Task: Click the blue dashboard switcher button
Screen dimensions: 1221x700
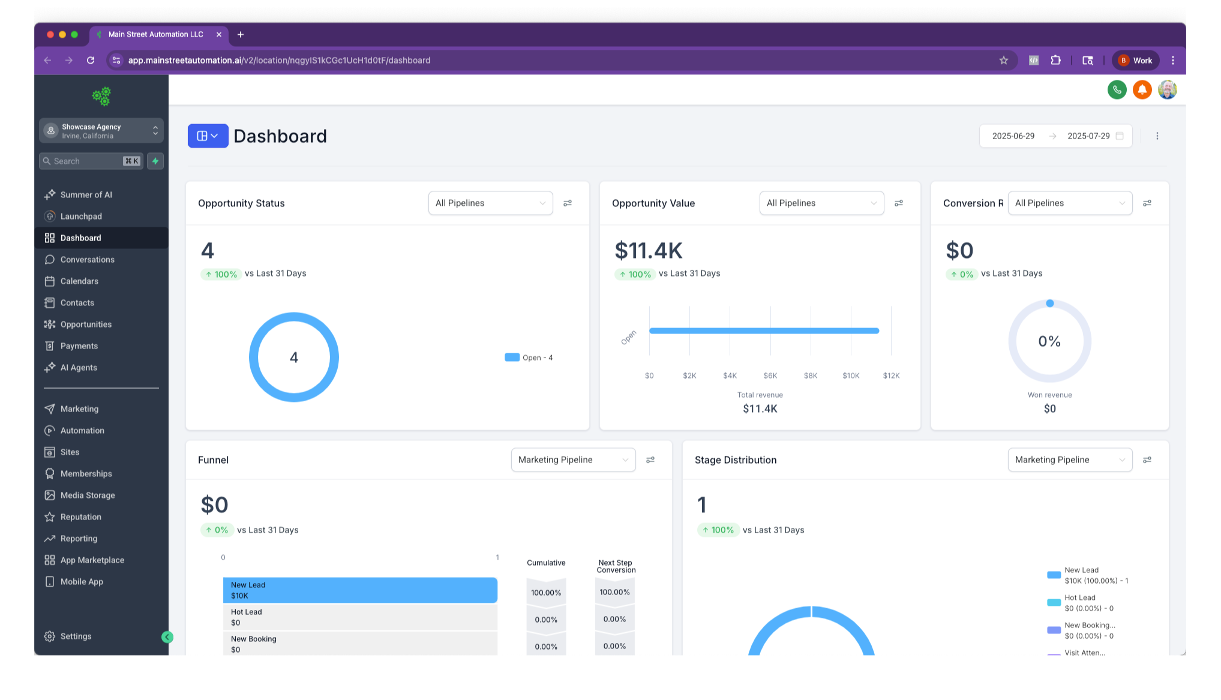Action: 208,136
